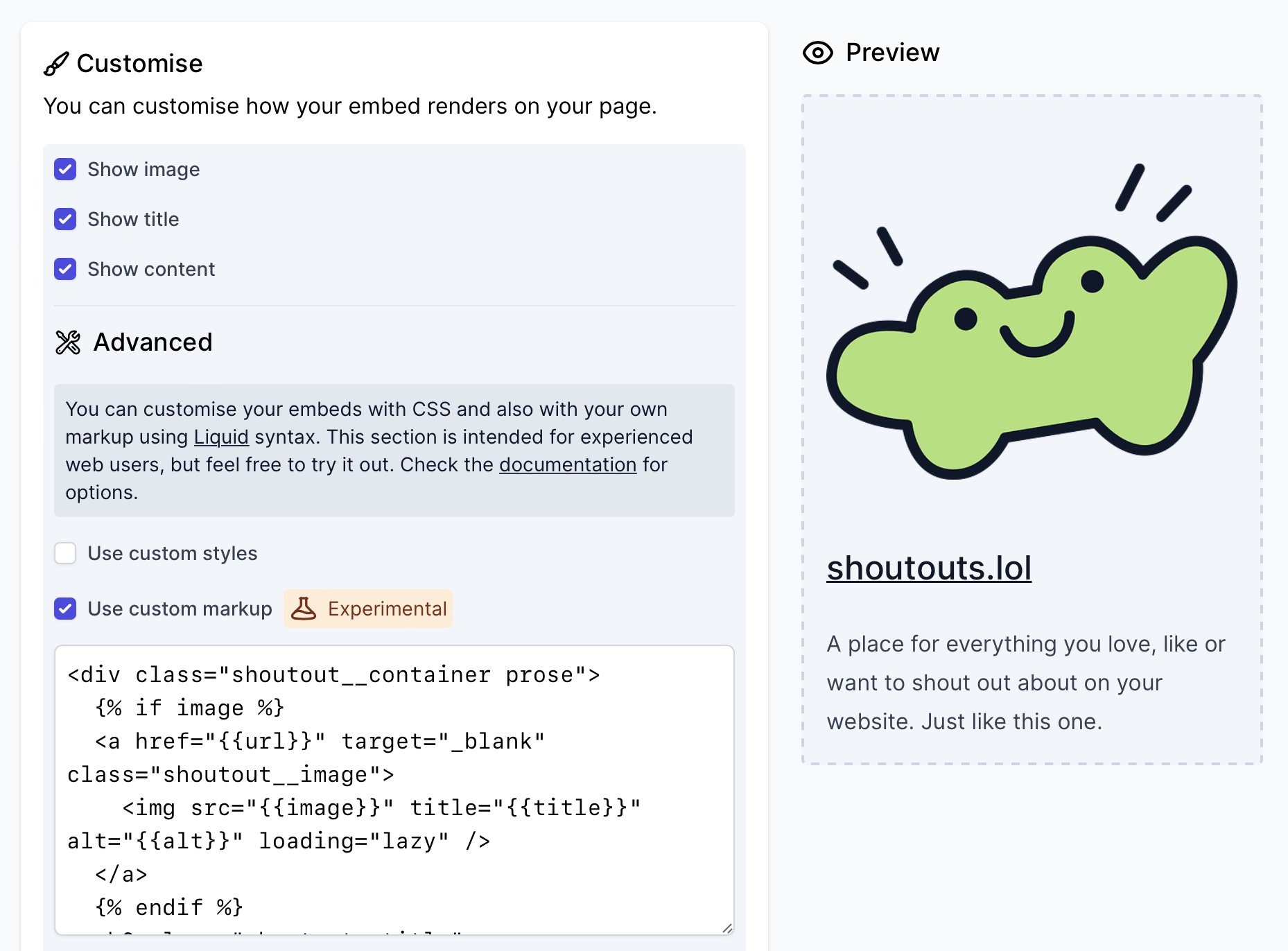This screenshot has height=951, width=1288.
Task: Click the paintbrush icon beside Customise
Action: (56, 64)
